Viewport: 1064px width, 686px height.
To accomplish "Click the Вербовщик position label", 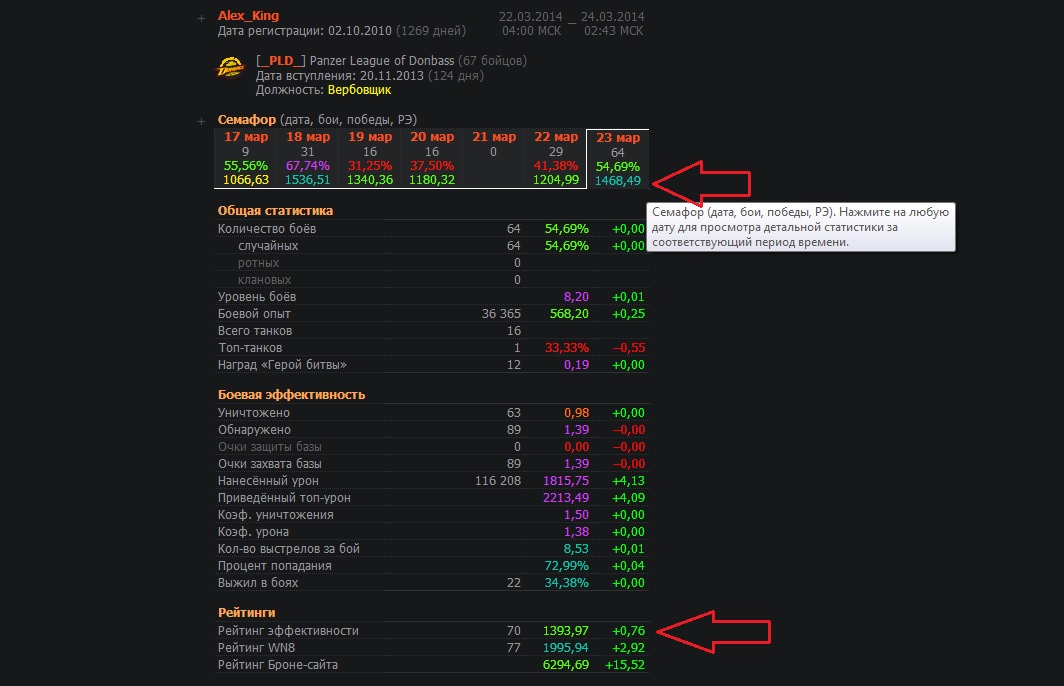I will pyautogui.click(x=359, y=90).
